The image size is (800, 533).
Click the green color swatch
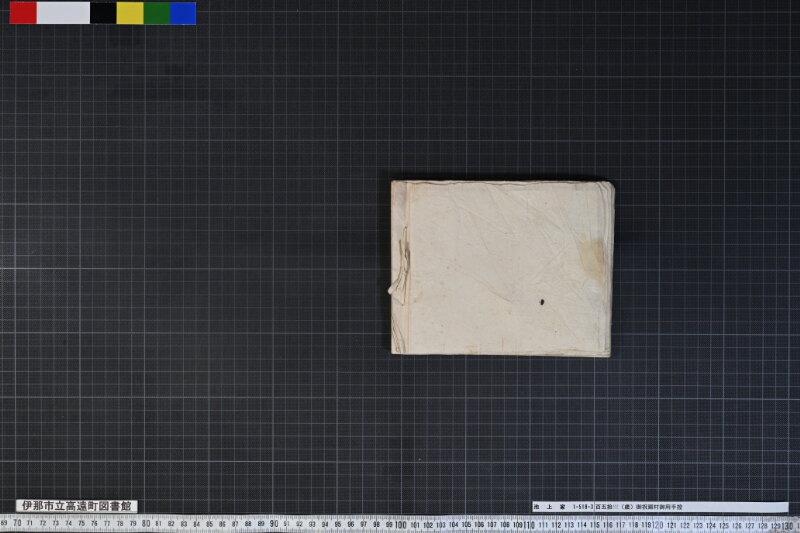tap(157, 13)
